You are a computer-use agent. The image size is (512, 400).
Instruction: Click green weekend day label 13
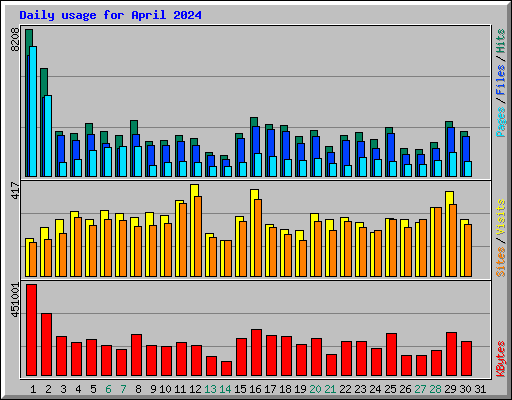pyautogui.click(x=210, y=389)
